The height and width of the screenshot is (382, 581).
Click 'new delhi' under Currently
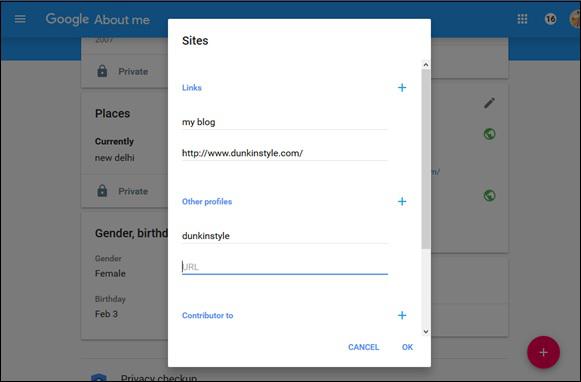pos(114,158)
